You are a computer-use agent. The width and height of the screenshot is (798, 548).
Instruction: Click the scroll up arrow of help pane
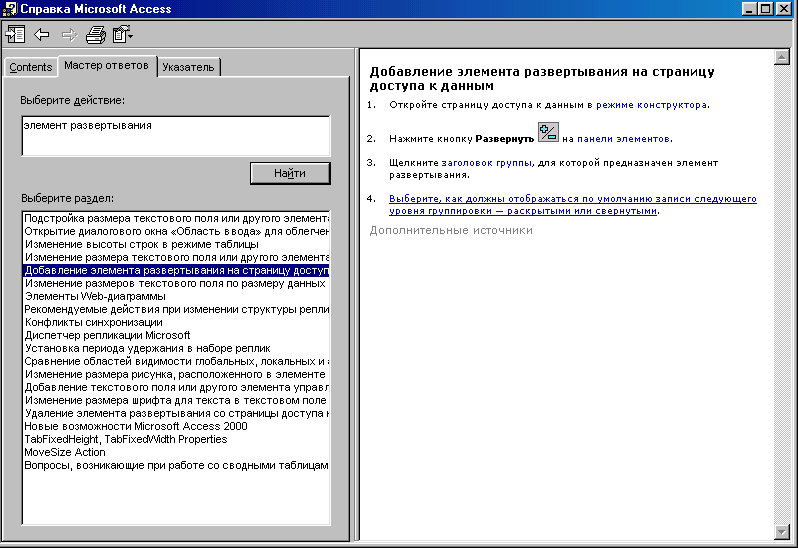point(781,57)
